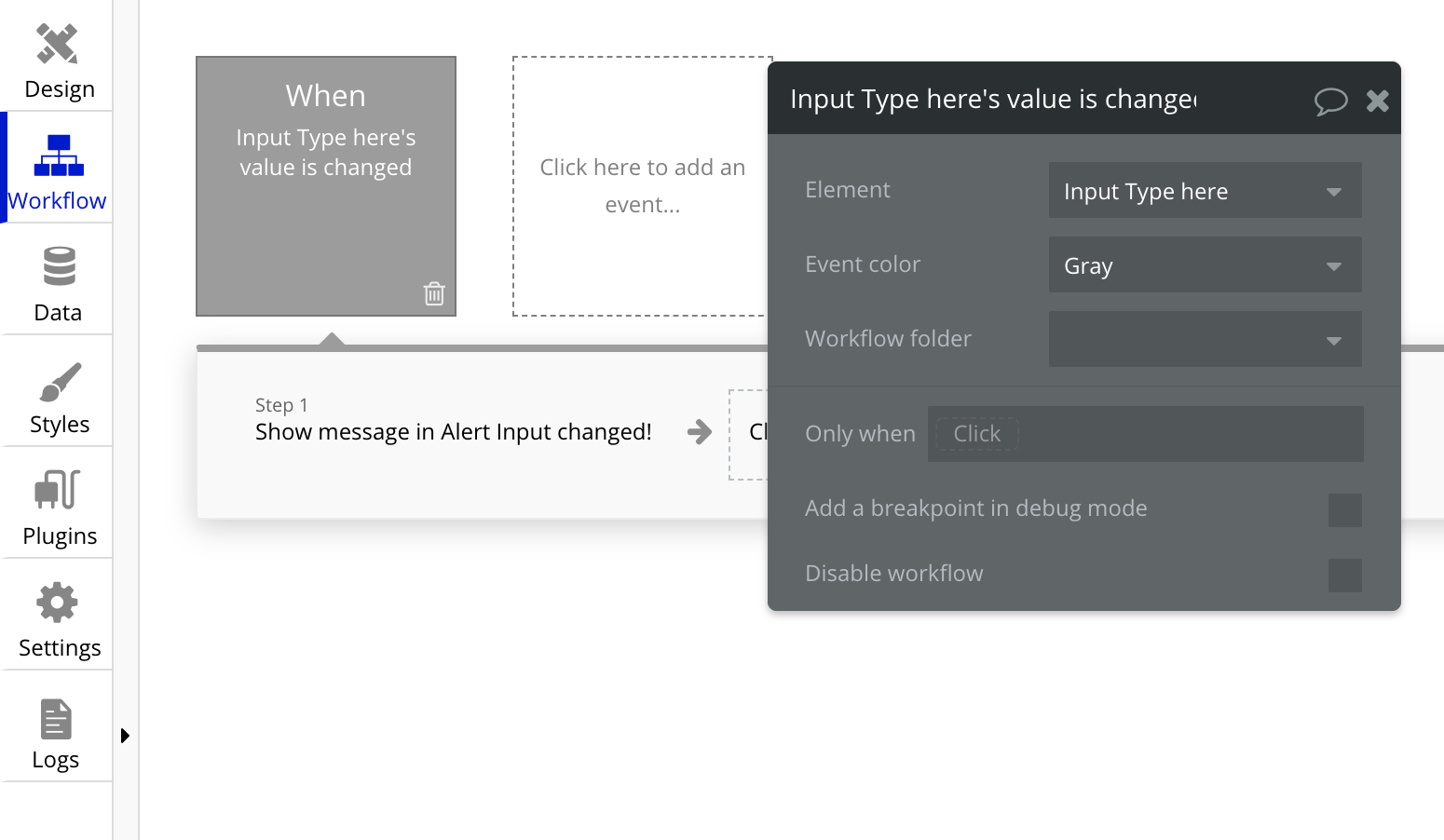Select the Styles paintbrush icon
The height and width of the screenshot is (840, 1444).
58,393
